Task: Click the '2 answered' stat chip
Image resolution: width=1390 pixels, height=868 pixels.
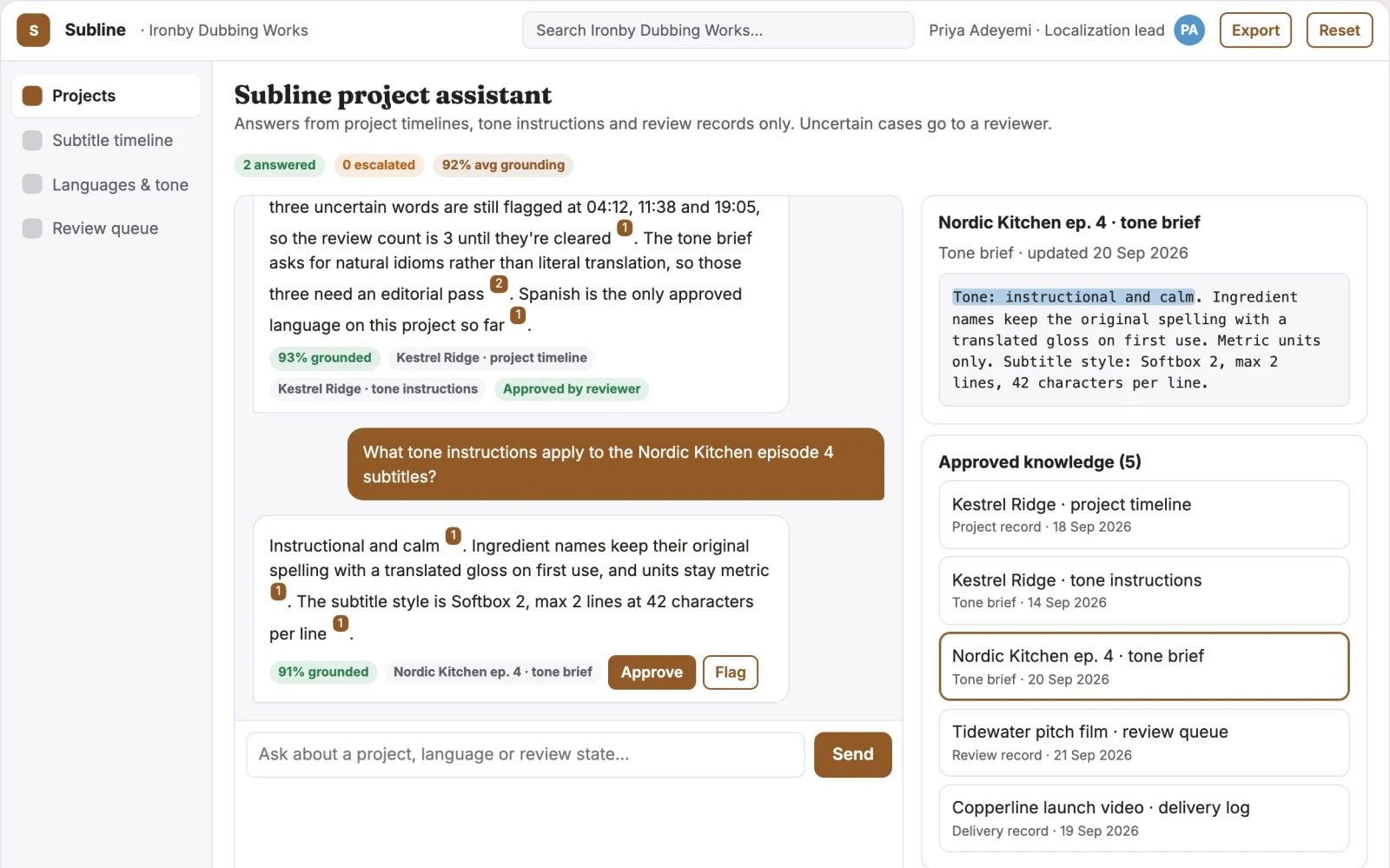Action: [280, 165]
